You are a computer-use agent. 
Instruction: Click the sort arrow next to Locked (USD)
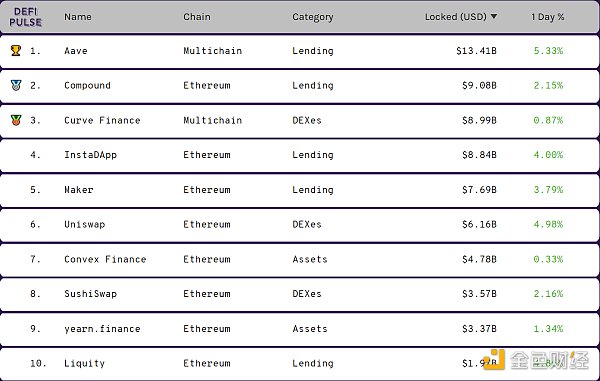click(494, 16)
